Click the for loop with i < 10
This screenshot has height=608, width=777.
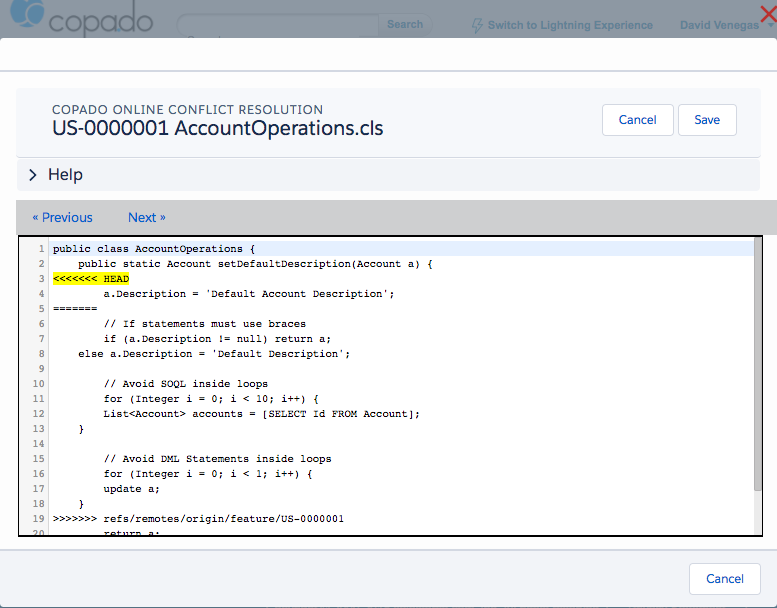211,399
